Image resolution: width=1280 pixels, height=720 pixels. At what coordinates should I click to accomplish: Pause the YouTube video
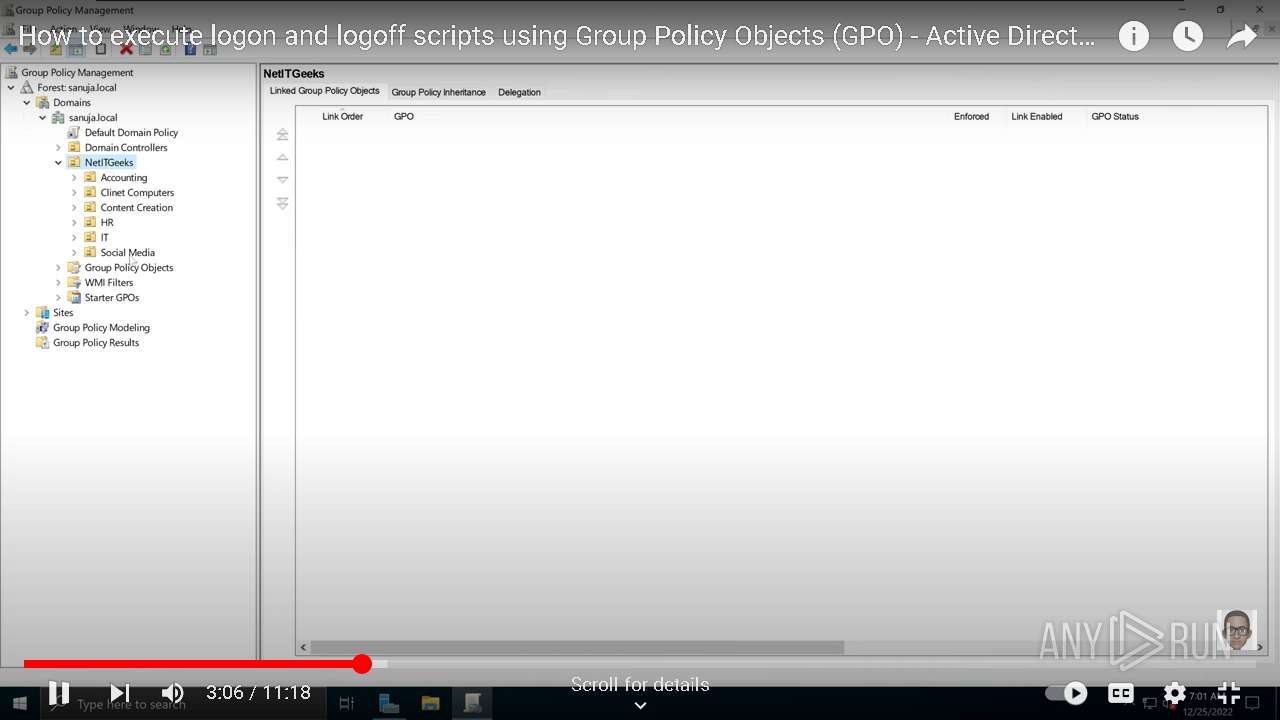coord(59,692)
